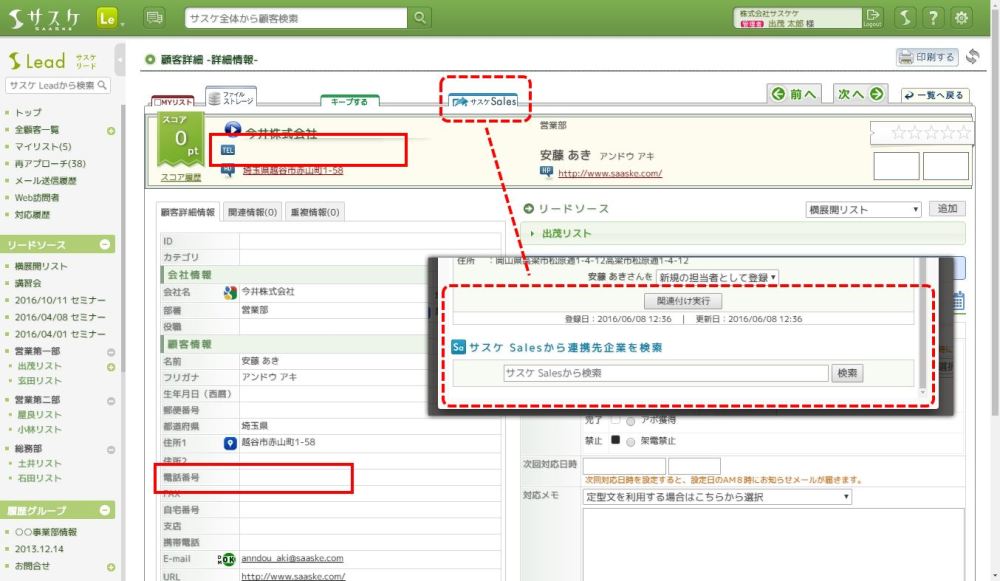
Task: Click the http://www.saaske.com/ HP link
Action: (x=609, y=173)
